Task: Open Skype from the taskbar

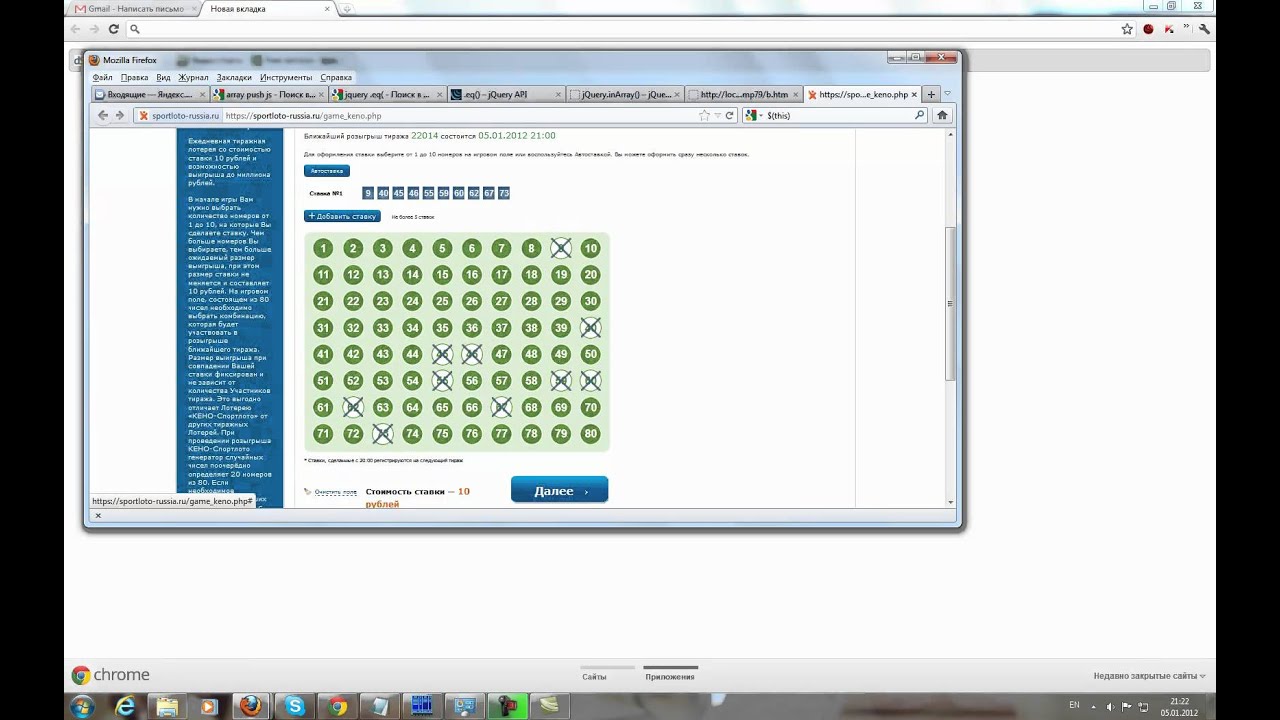Action: point(294,706)
